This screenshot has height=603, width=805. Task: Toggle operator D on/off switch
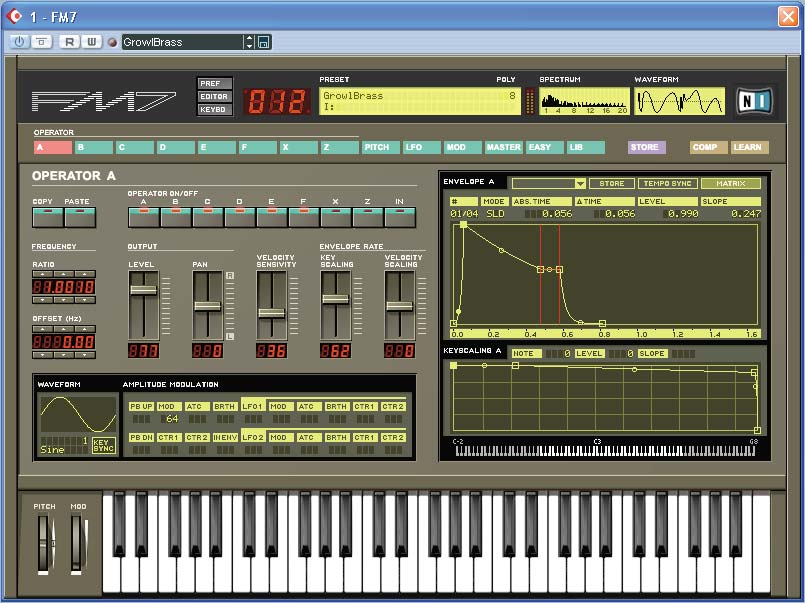[239, 218]
